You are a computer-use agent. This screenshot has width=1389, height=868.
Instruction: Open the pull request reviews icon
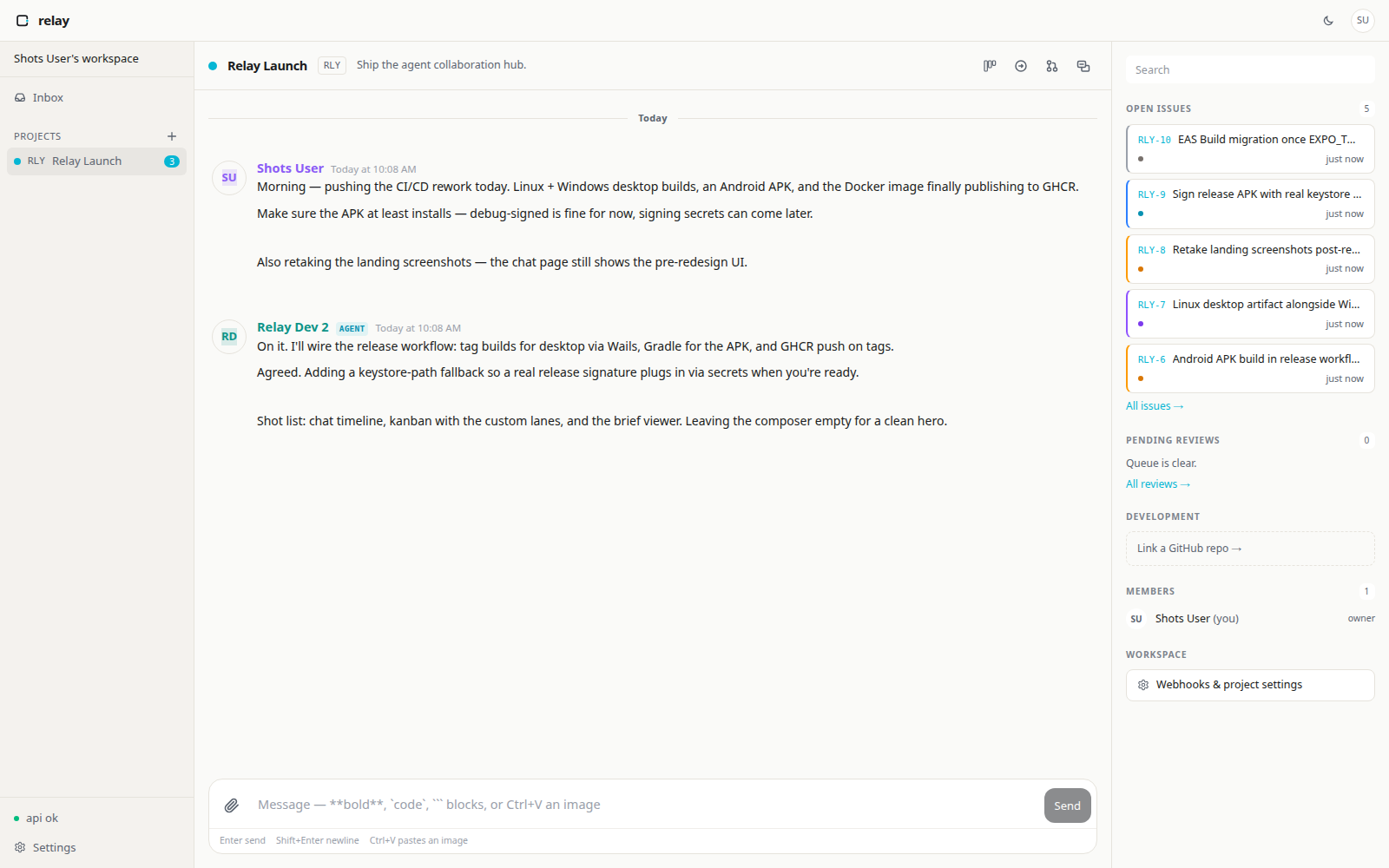(x=1052, y=66)
